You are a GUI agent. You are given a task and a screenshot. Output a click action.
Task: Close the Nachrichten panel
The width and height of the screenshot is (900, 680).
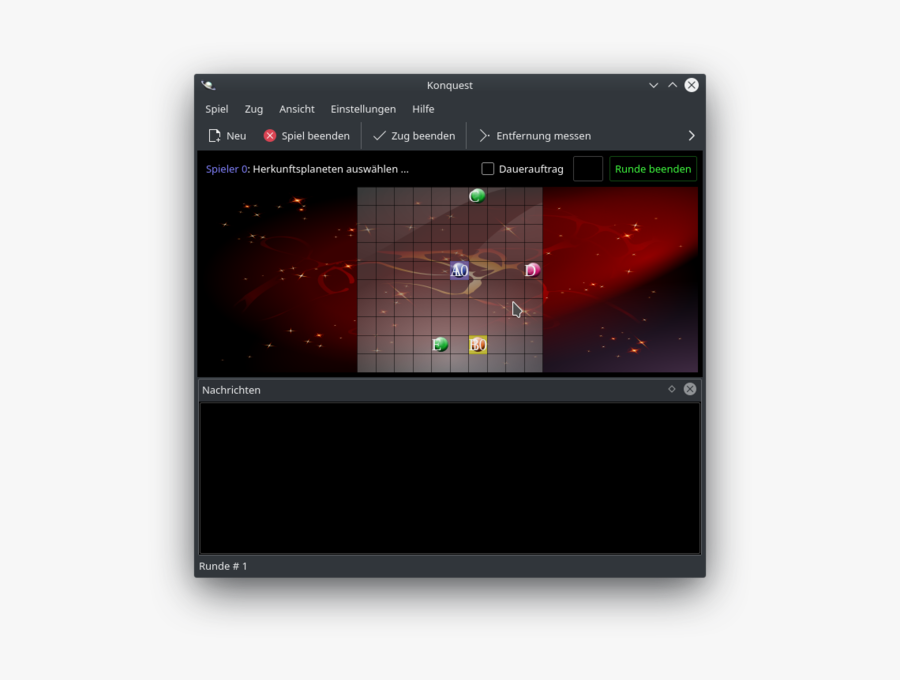[x=690, y=389]
